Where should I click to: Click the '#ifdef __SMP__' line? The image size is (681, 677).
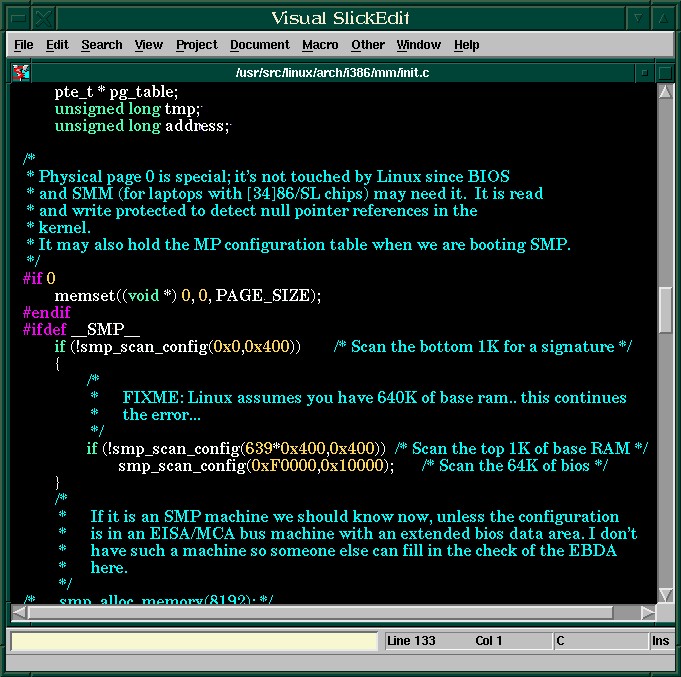81,329
